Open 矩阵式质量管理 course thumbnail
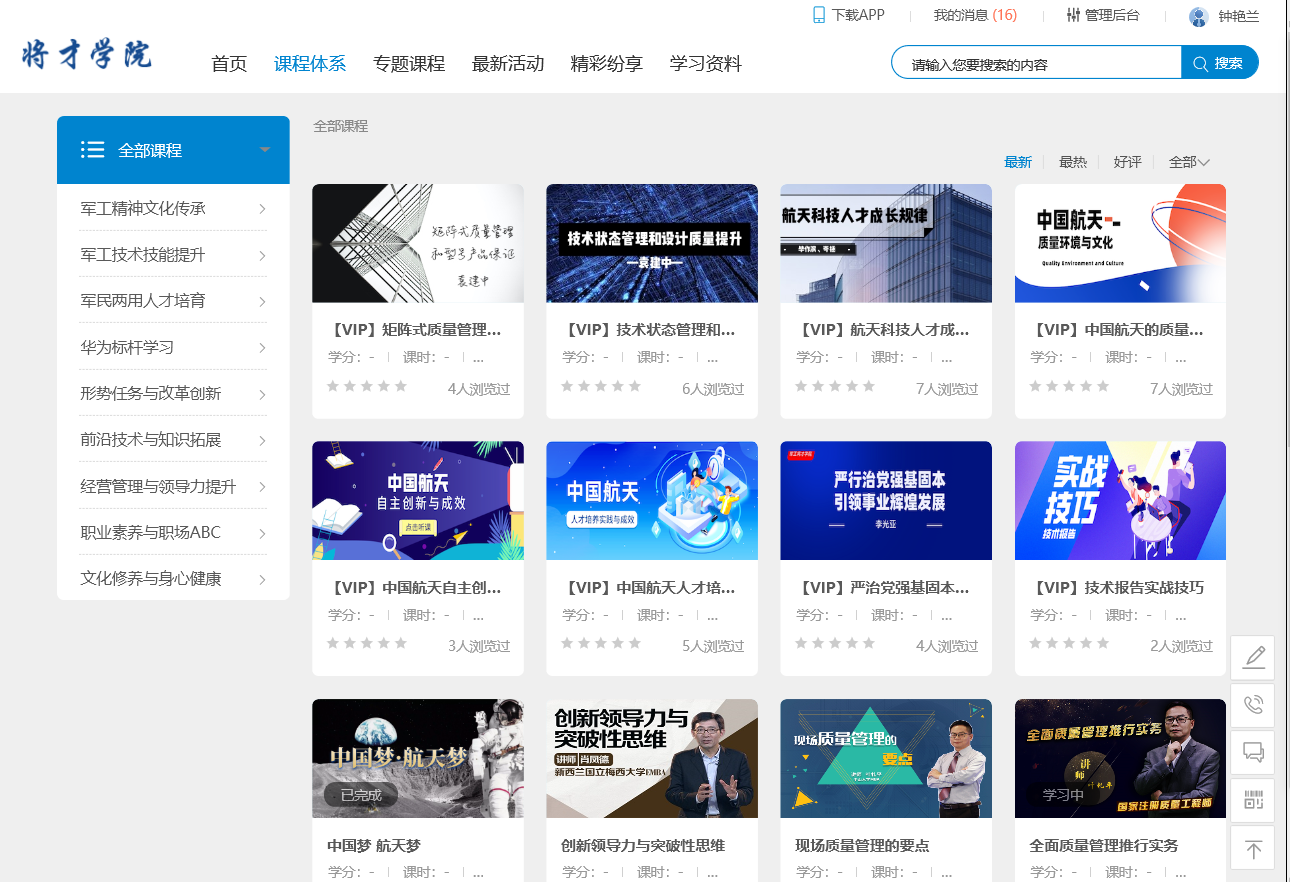 click(418, 243)
